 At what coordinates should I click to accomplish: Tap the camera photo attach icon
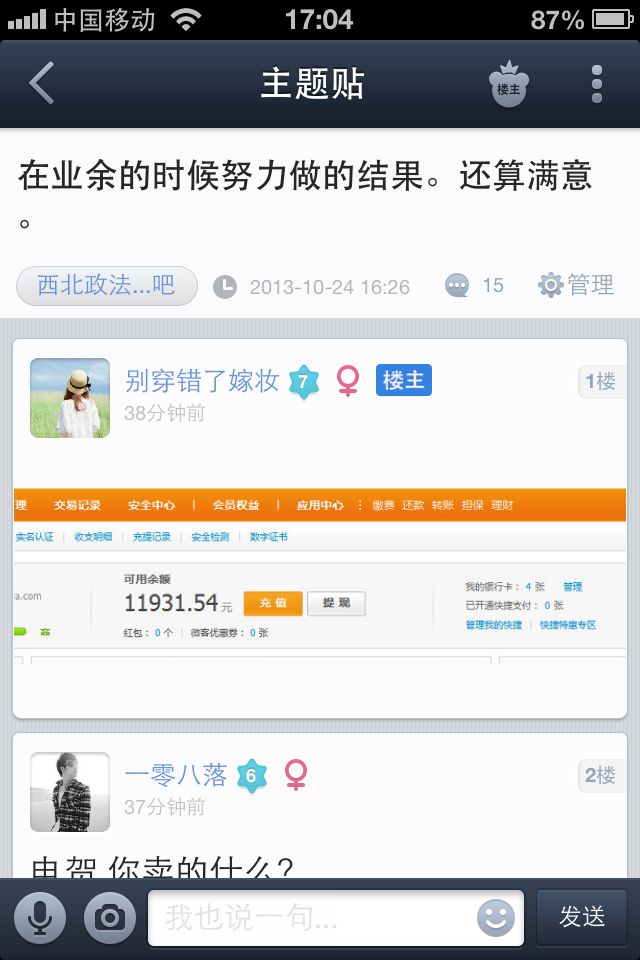pos(110,918)
